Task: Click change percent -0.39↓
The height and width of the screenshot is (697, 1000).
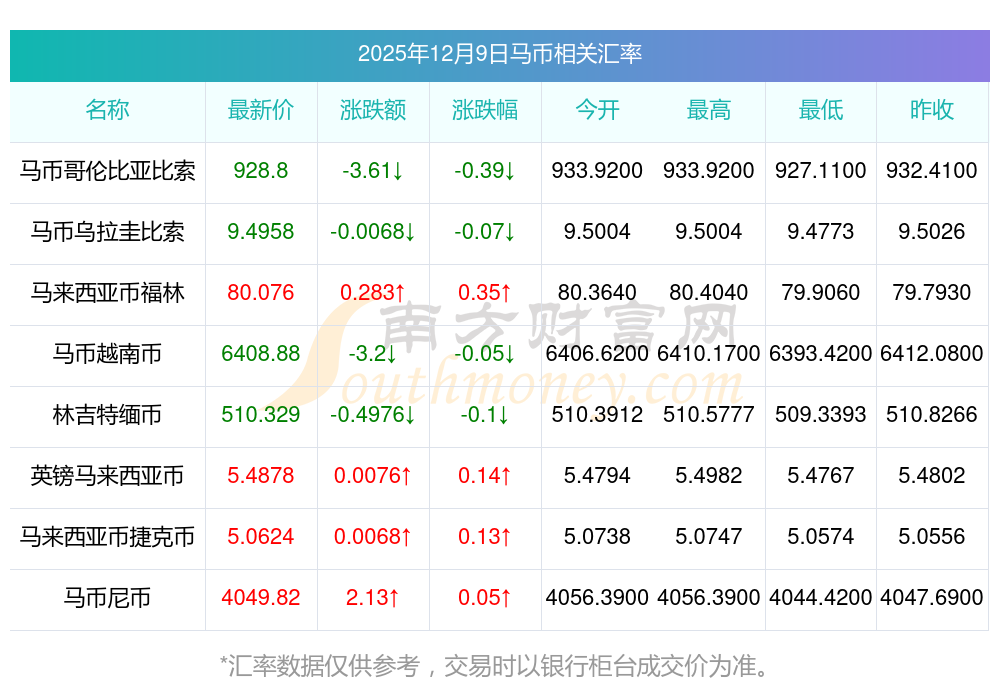Action: [485, 171]
